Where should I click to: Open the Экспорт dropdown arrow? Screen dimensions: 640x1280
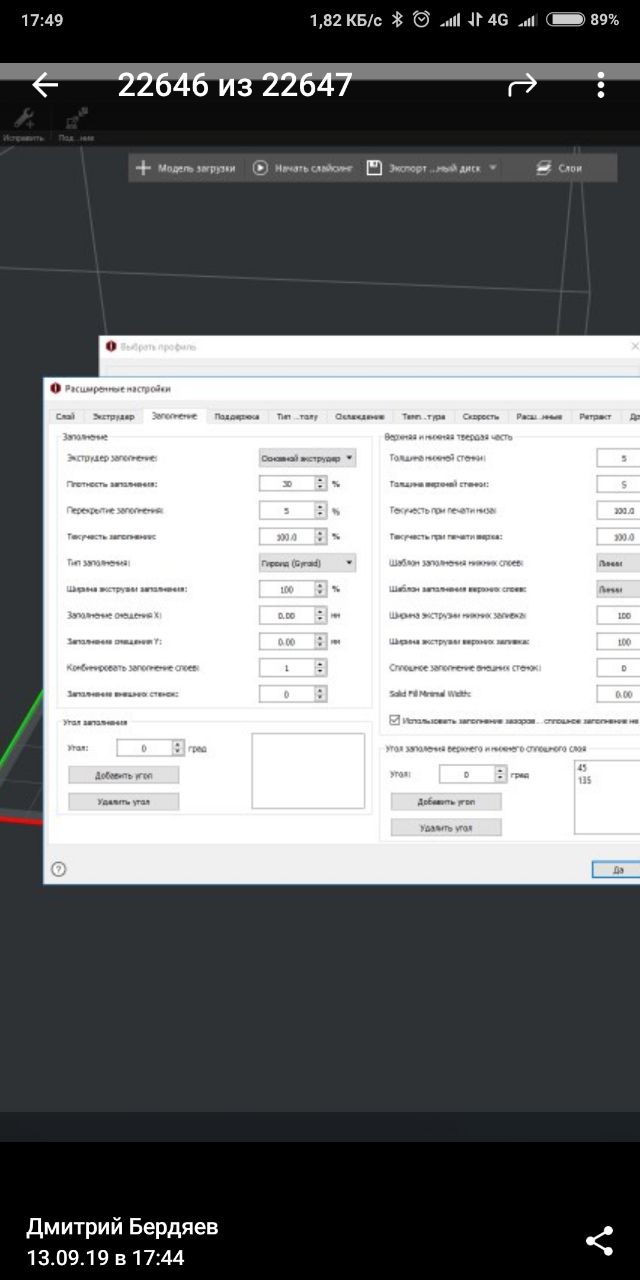[493, 168]
